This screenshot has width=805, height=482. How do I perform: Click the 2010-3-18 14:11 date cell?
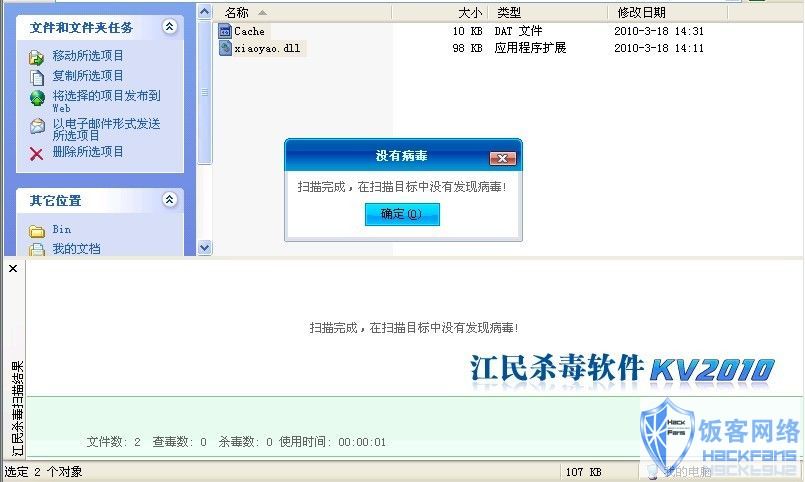click(659, 48)
